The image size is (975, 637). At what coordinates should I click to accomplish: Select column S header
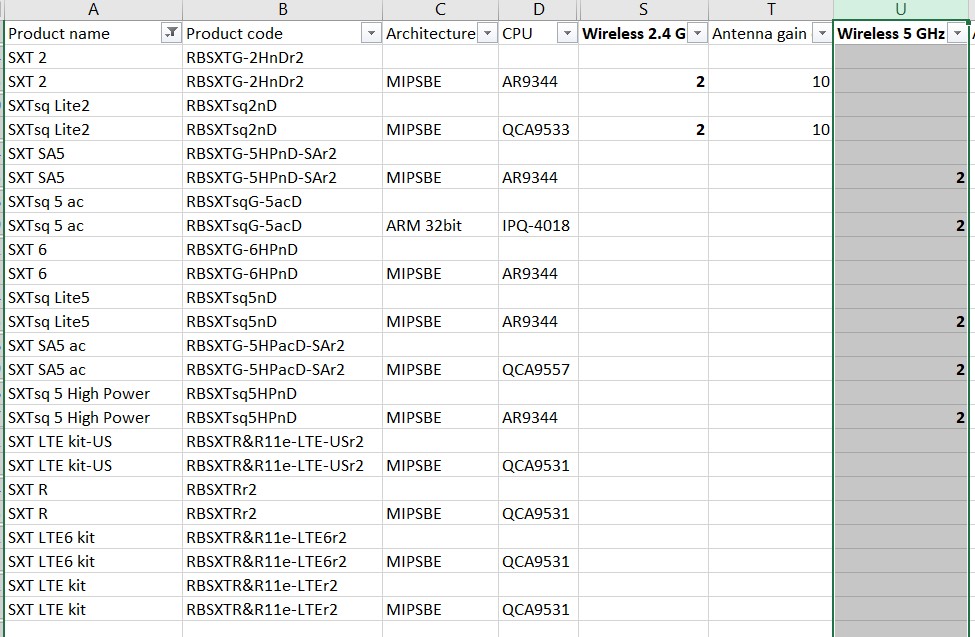tap(644, 9)
